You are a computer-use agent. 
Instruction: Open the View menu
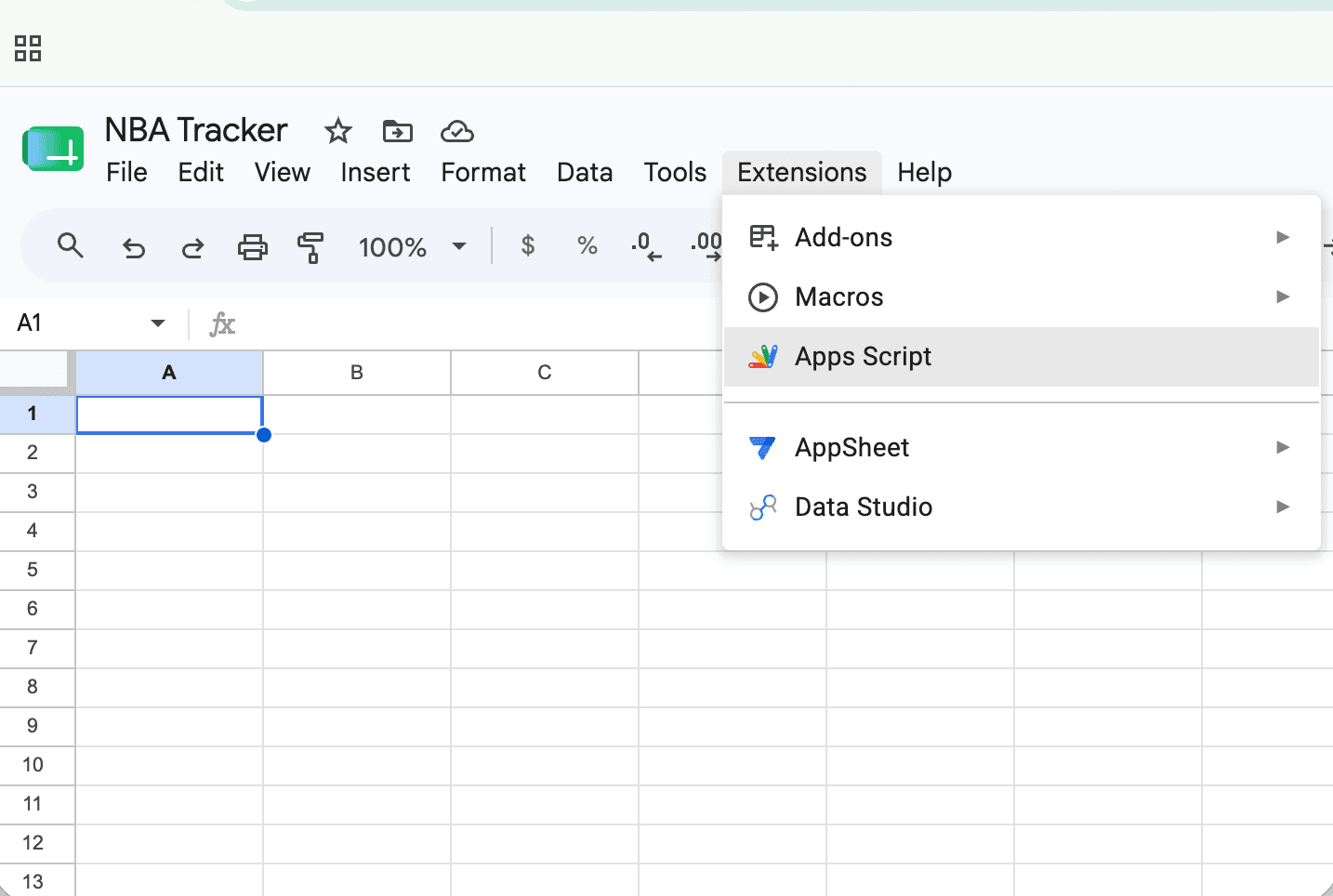[x=283, y=173]
